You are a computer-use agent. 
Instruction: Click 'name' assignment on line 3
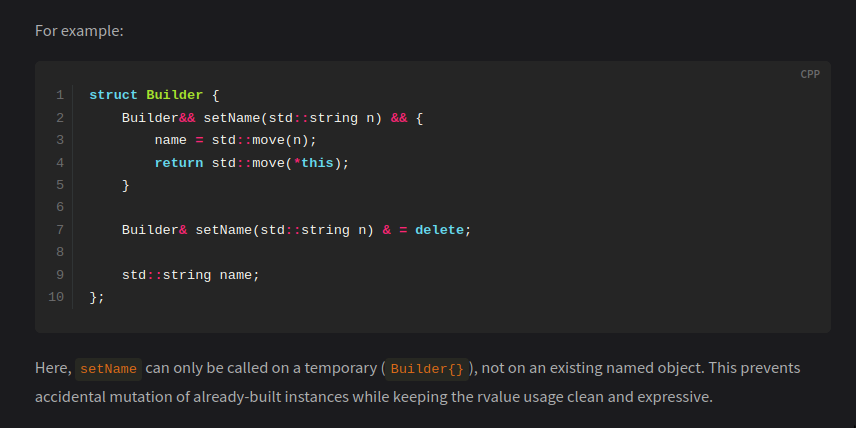[x=171, y=140]
